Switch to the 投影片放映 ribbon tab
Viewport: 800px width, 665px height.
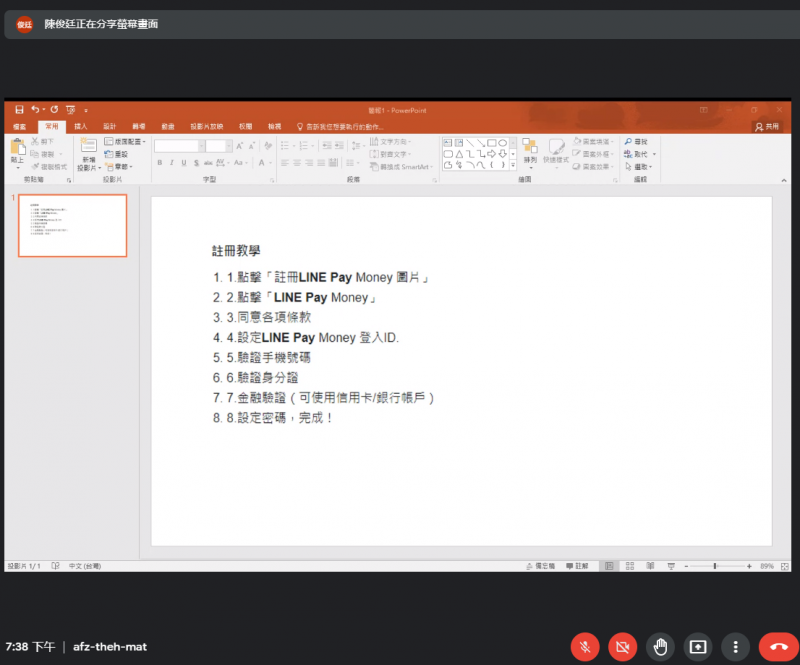[207, 127]
